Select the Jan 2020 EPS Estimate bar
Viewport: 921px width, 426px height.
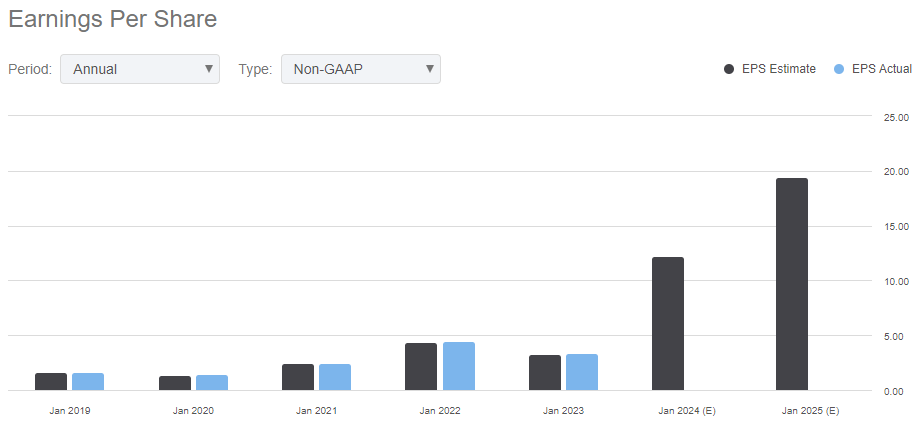175,383
